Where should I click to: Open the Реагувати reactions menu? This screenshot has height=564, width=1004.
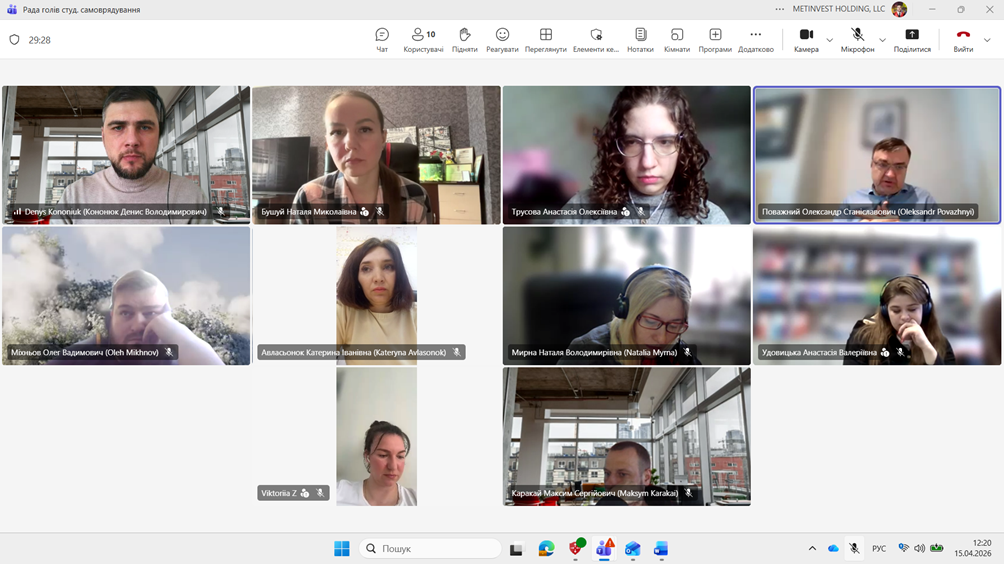(502, 39)
